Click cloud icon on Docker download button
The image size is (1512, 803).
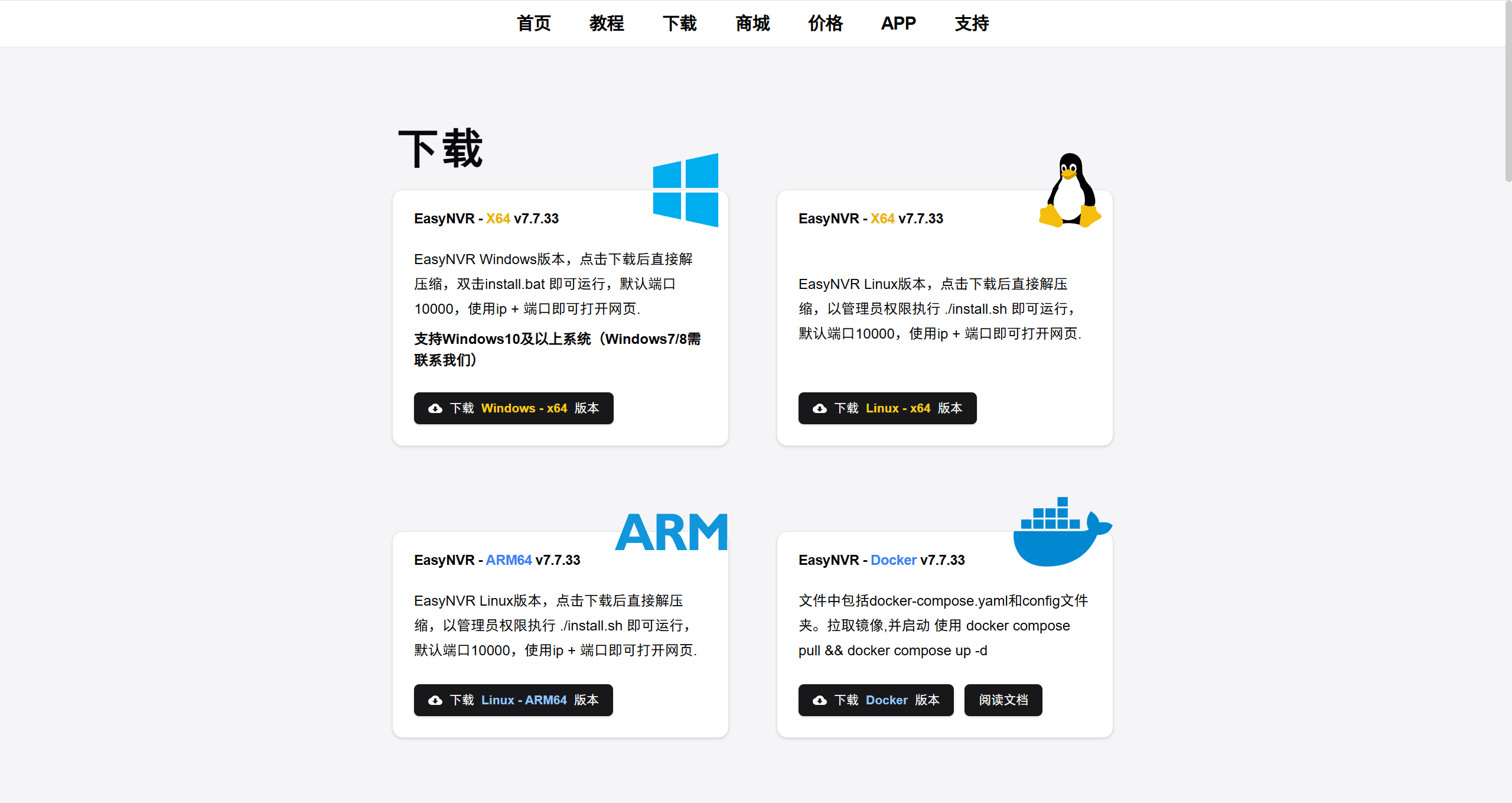[820, 700]
